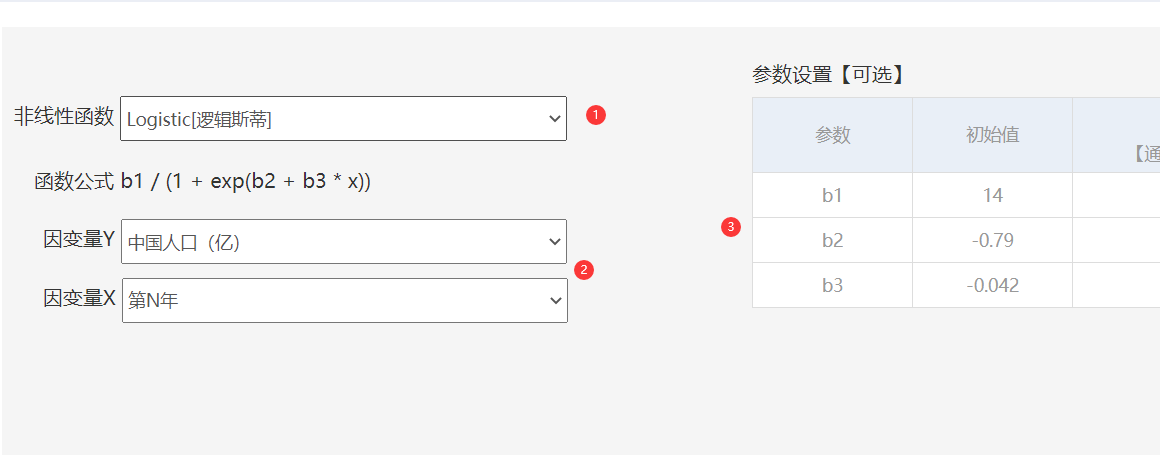Open the 因变量X dropdown showing 第N年
This screenshot has width=1160, height=455.
tap(344, 300)
